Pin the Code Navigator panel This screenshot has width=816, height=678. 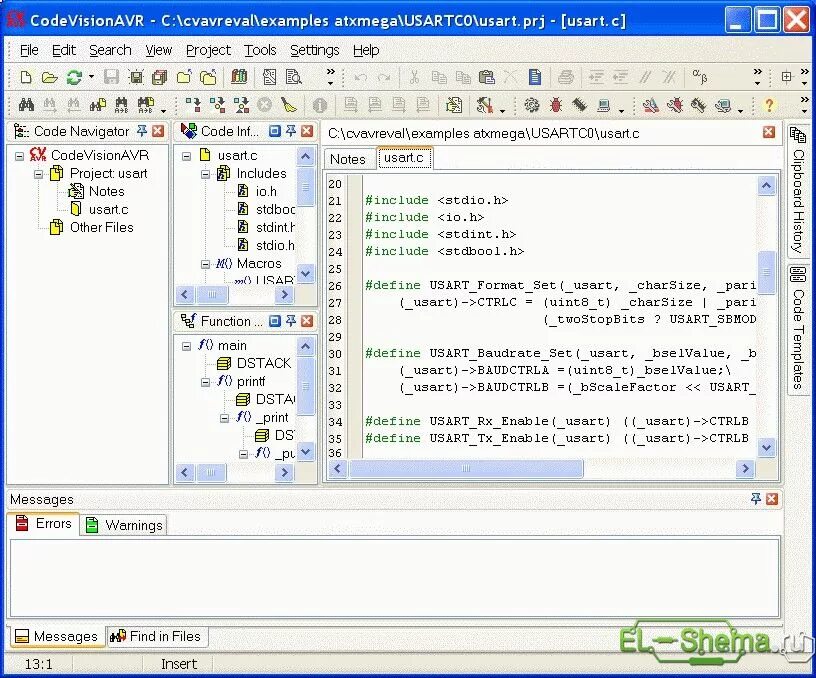(x=142, y=131)
